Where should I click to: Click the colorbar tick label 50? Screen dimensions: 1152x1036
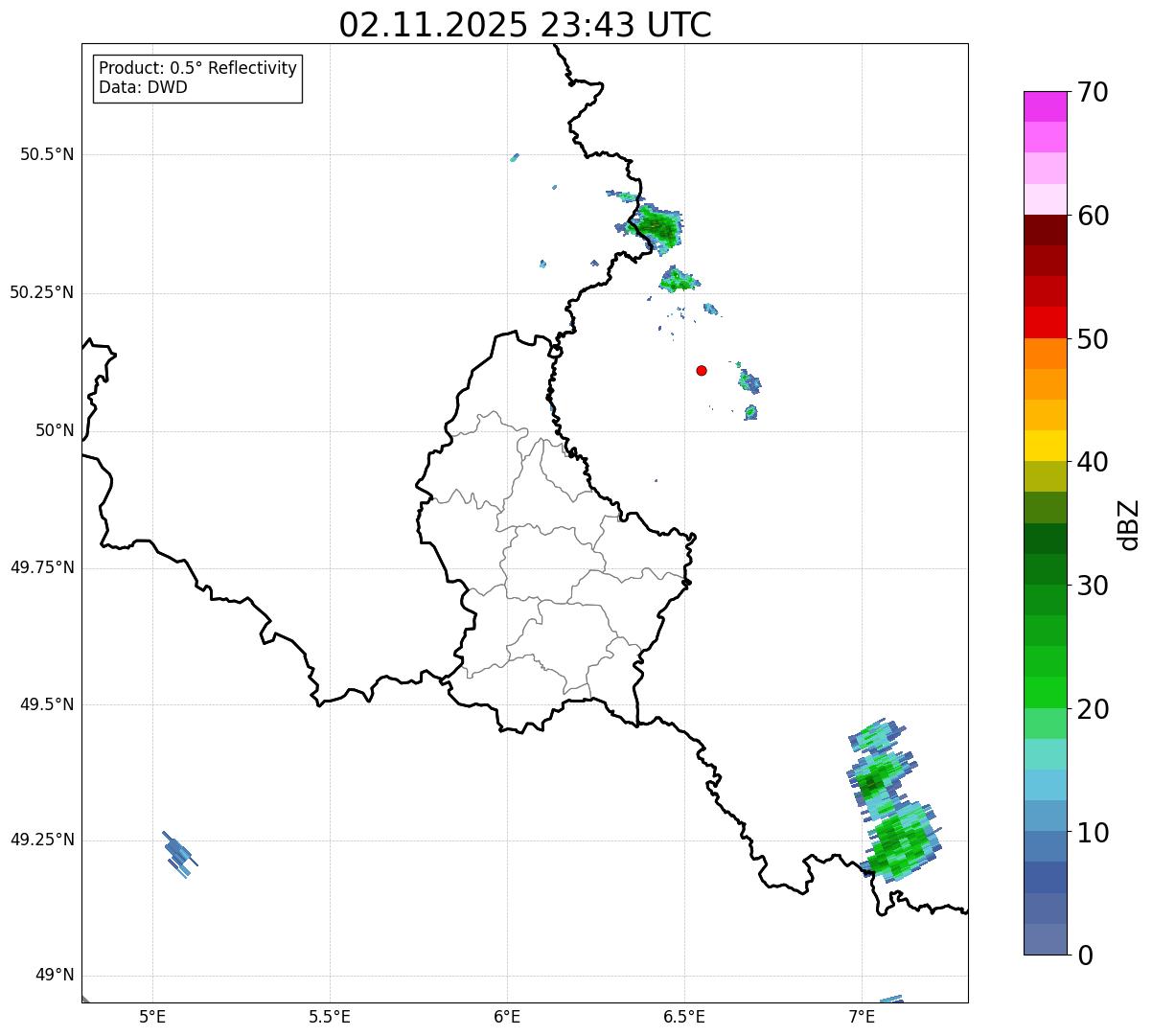point(1093,339)
